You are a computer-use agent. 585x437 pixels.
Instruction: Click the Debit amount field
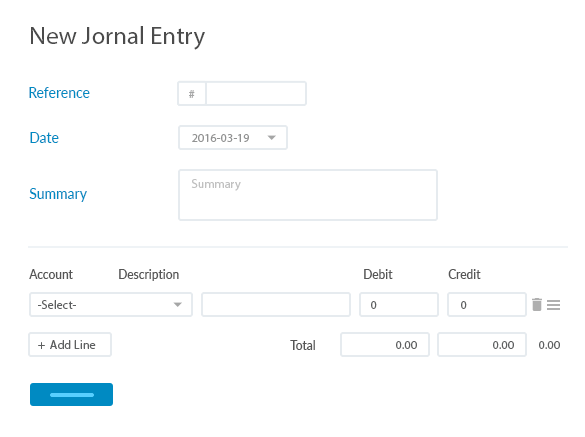pos(399,305)
